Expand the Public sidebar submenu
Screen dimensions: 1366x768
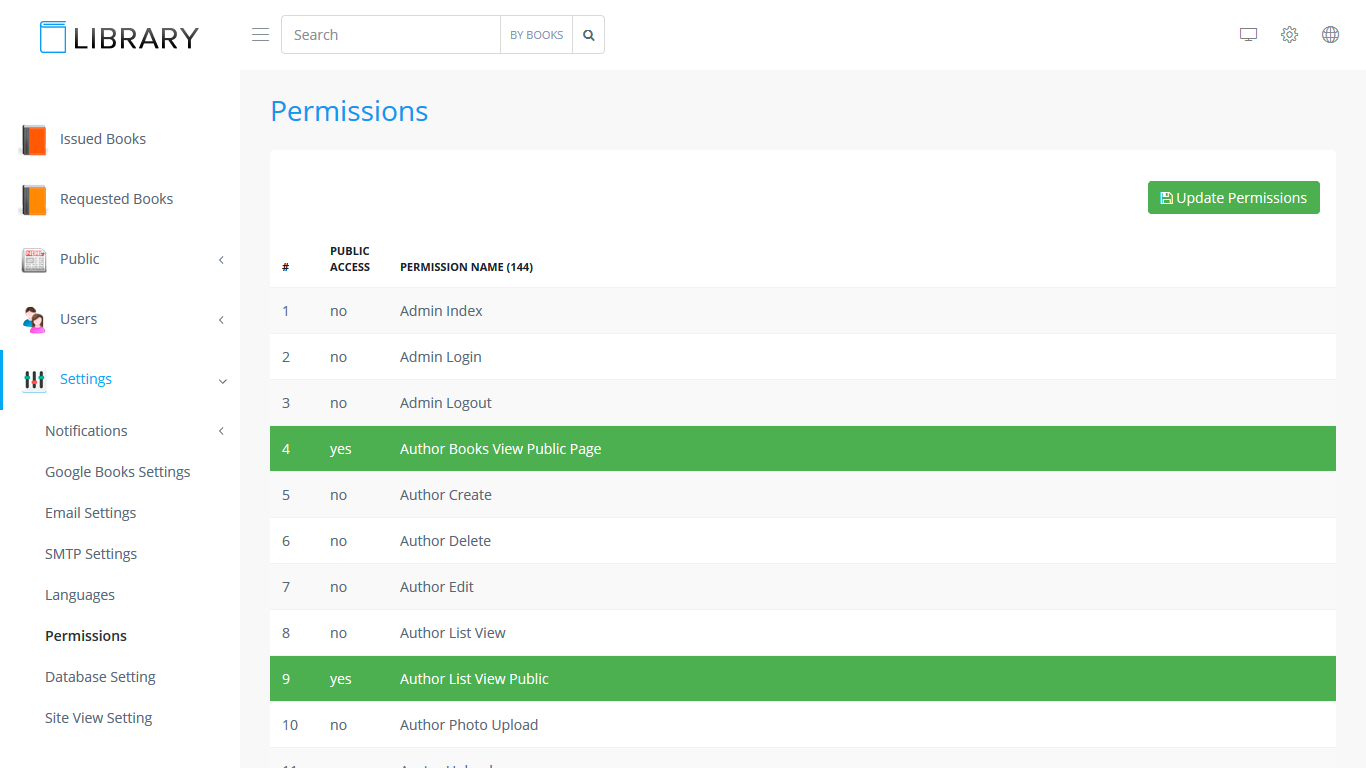click(x=221, y=260)
